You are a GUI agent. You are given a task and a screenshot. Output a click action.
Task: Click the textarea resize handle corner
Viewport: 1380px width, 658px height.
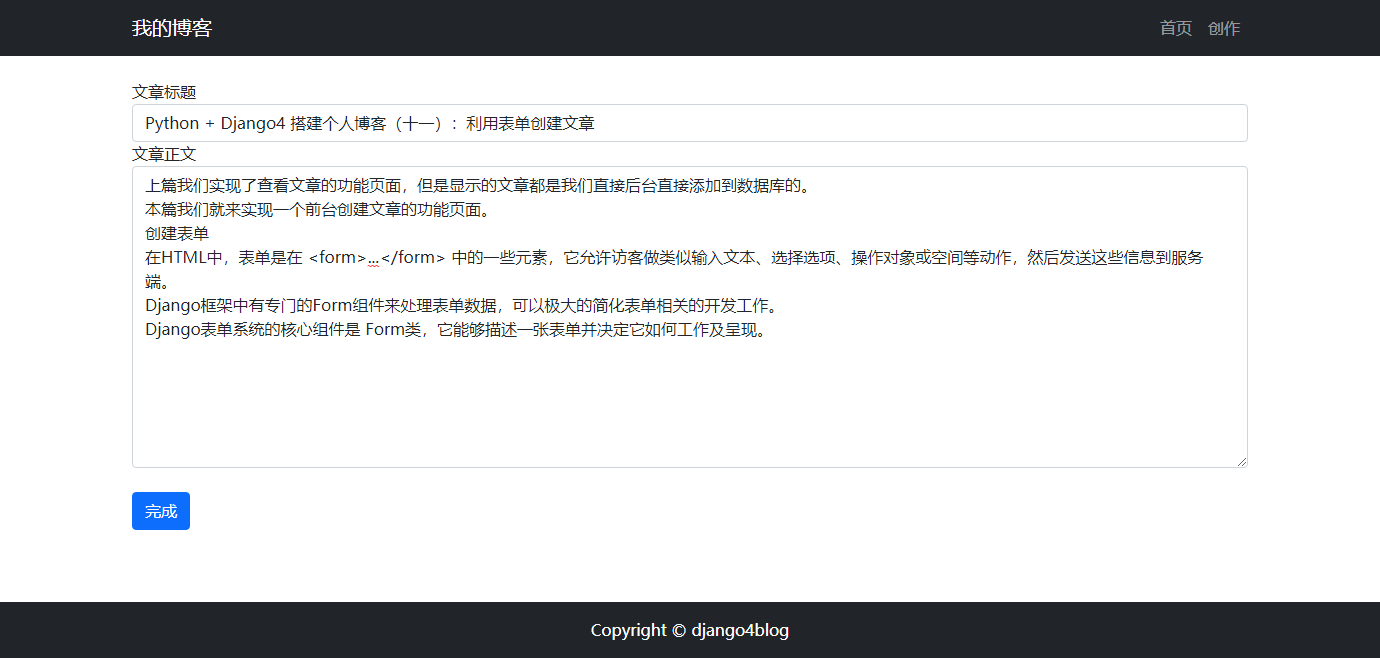1241,461
